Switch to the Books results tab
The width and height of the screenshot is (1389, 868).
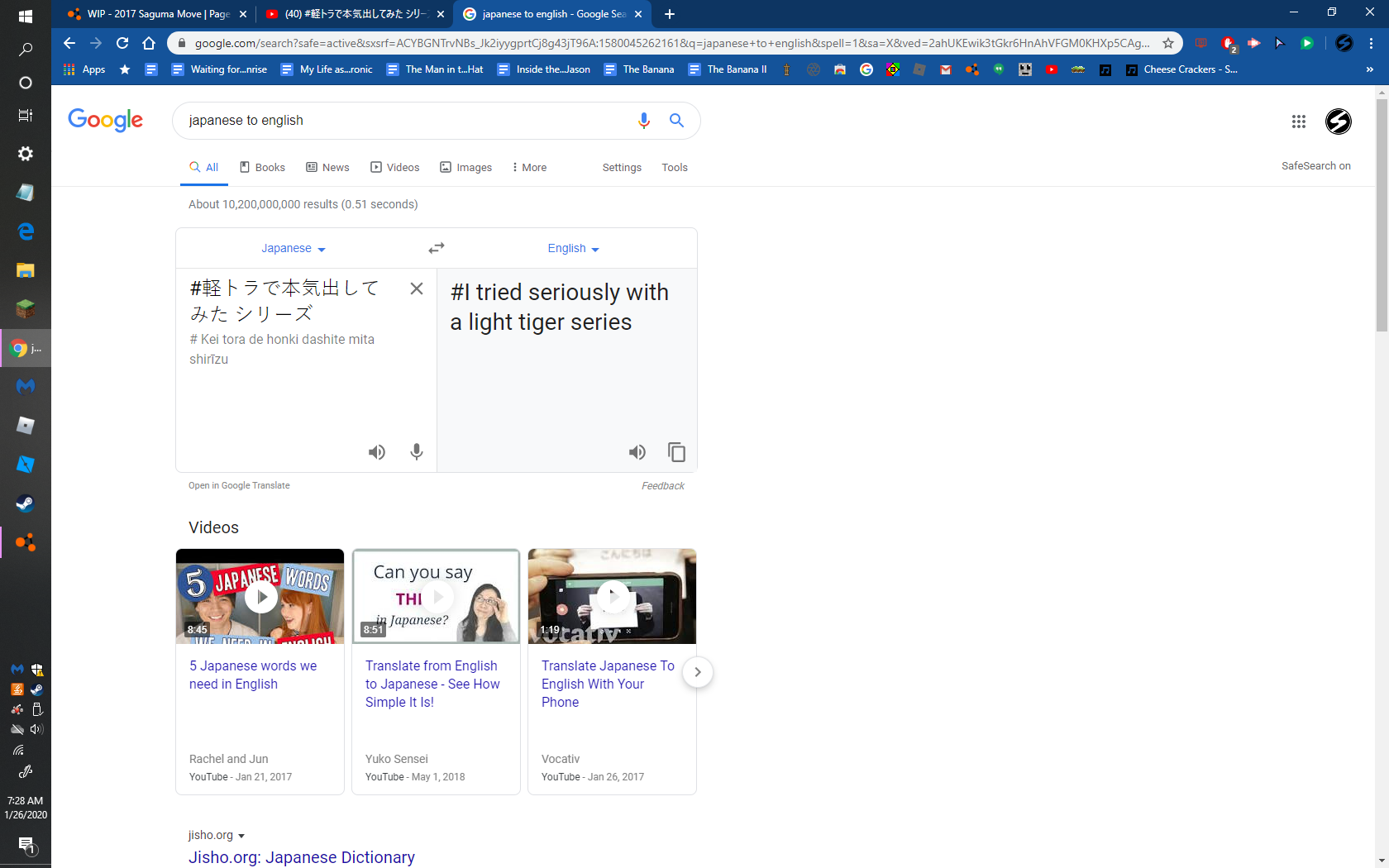262,167
